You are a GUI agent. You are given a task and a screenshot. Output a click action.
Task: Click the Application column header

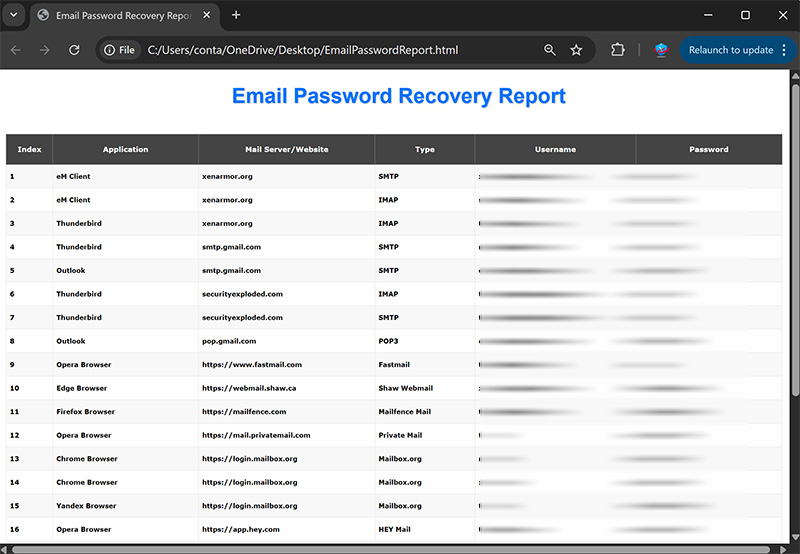pyautogui.click(x=126, y=149)
